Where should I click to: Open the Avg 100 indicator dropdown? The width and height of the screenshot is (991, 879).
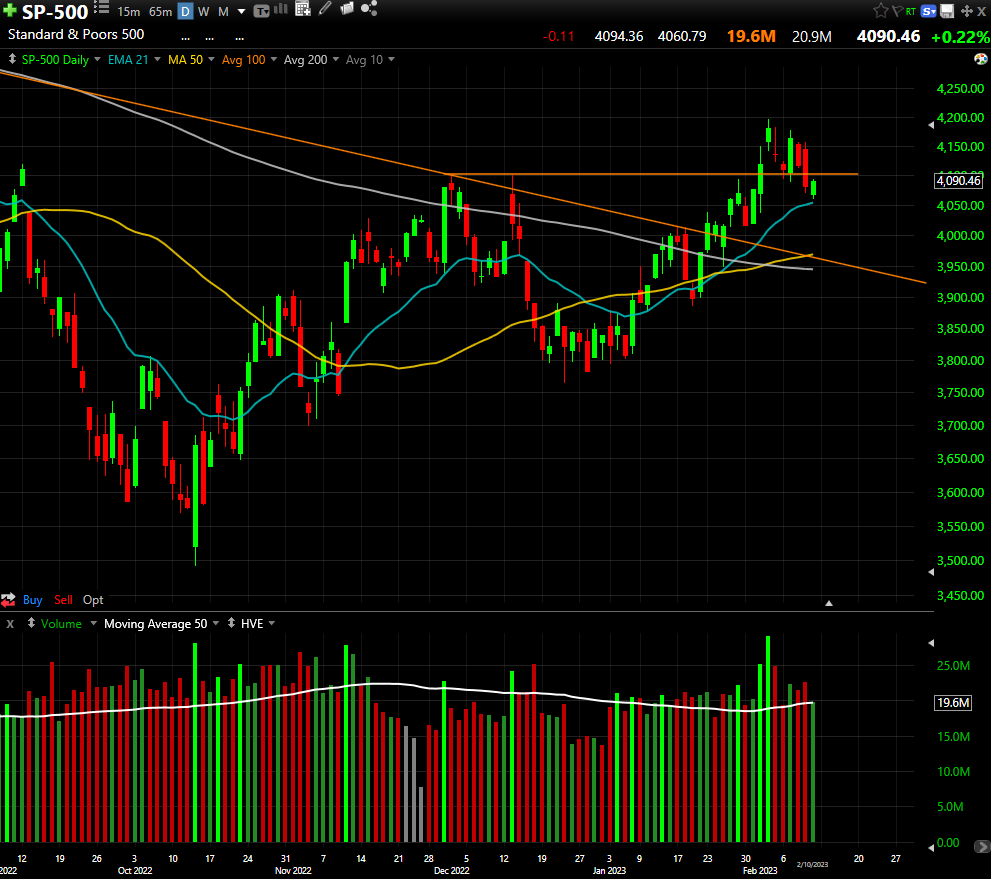pyautogui.click(x=274, y=59)
